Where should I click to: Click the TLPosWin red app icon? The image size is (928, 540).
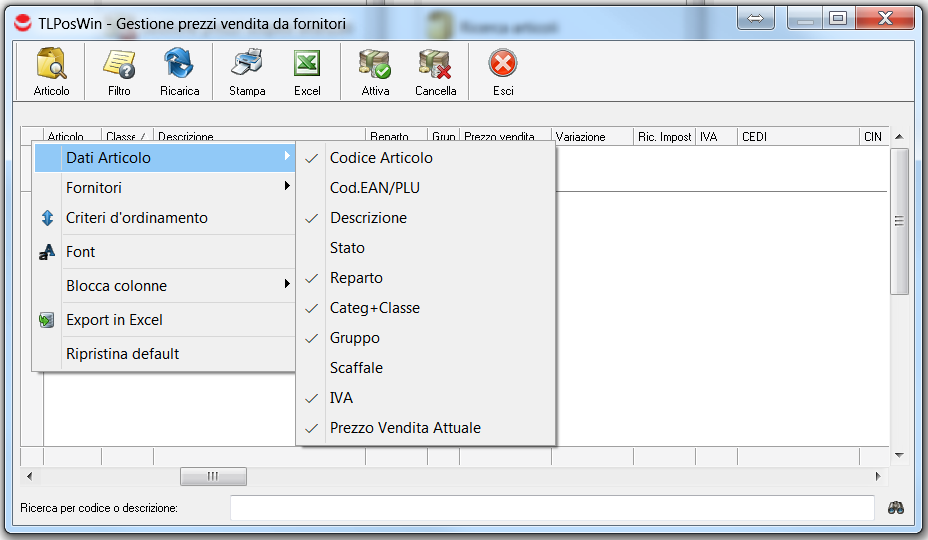point(22,23)
